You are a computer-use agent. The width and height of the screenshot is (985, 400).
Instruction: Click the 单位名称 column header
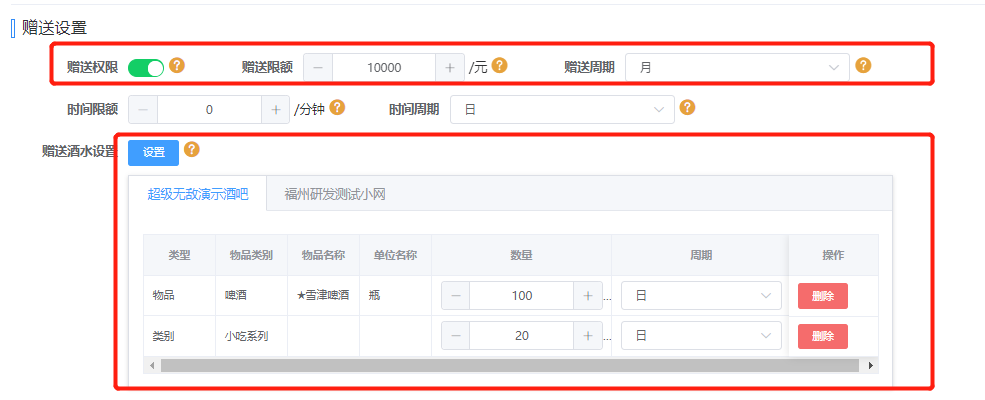395,256
